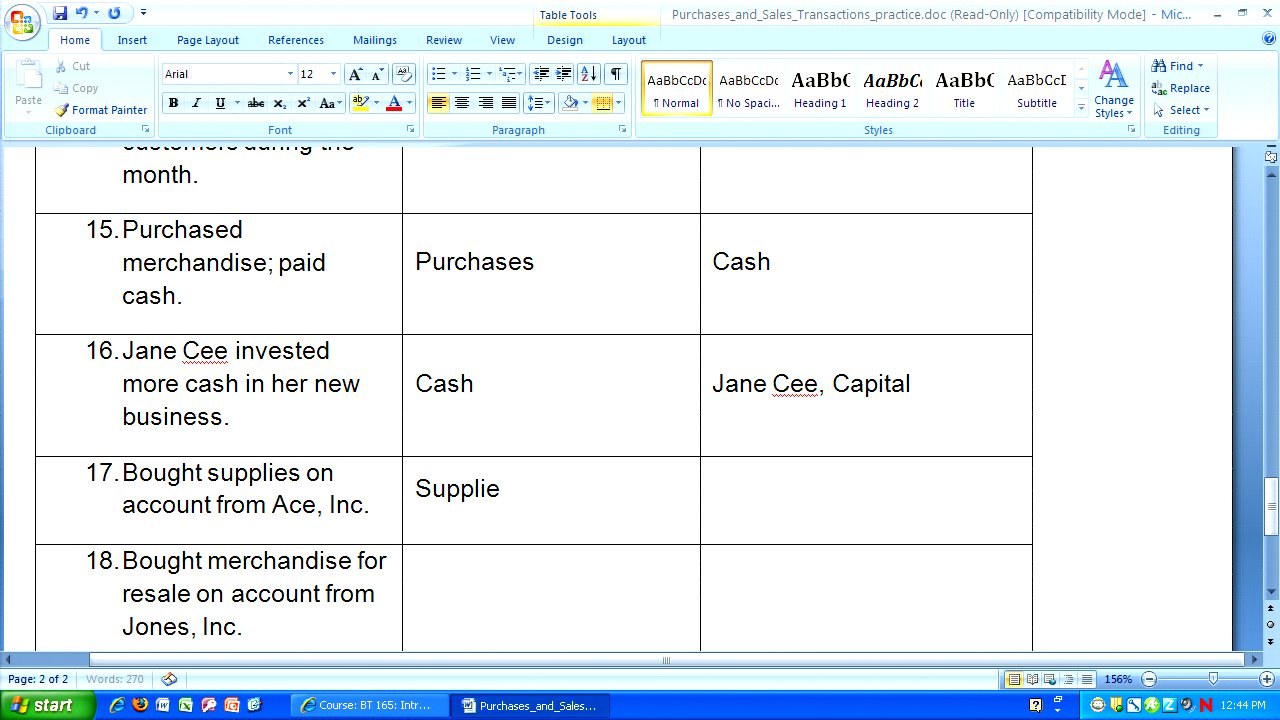The height and width of the screenshot is (720, 1280).
Task: Click the zoom slider handle
Action: point(1212,680)
